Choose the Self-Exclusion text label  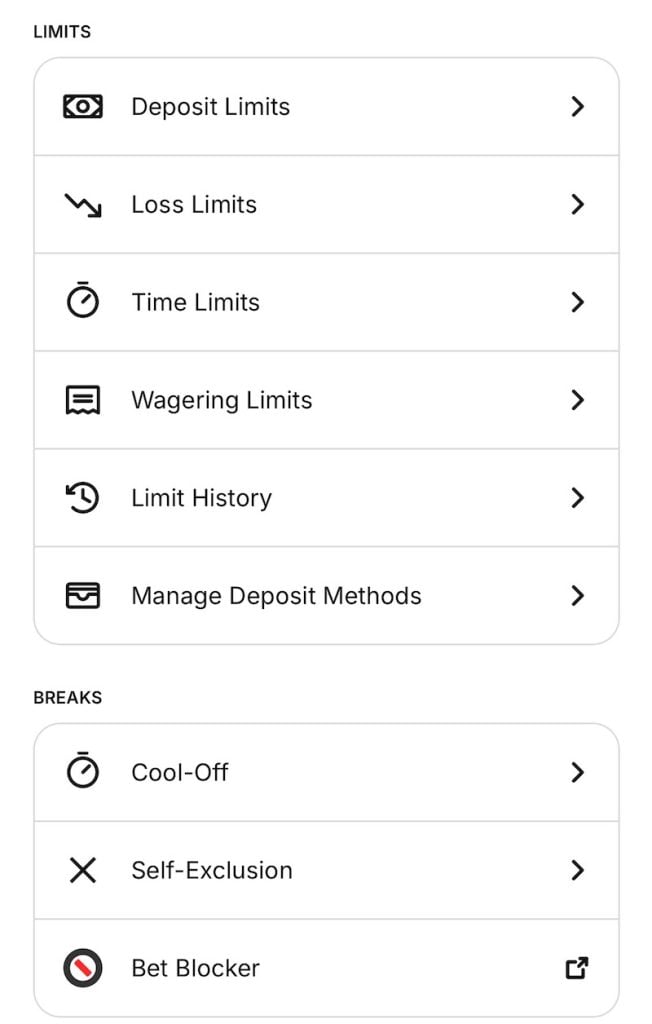click(212, 870)
